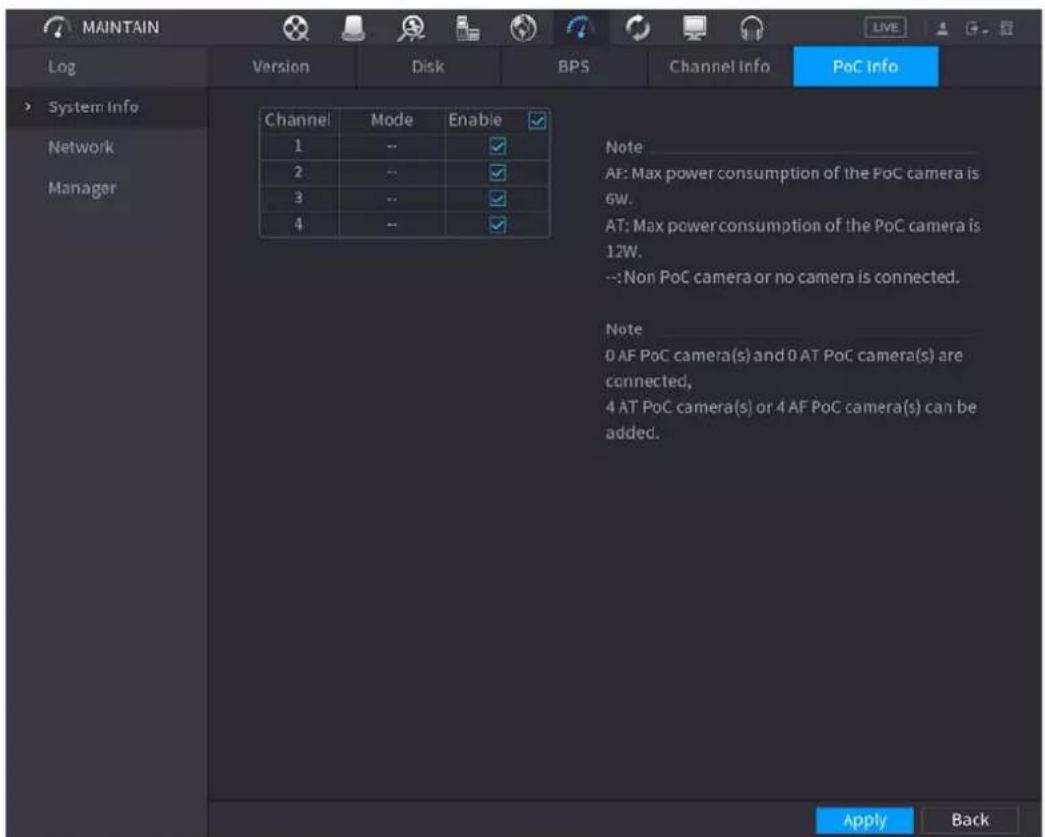Click the Back button

970,820
